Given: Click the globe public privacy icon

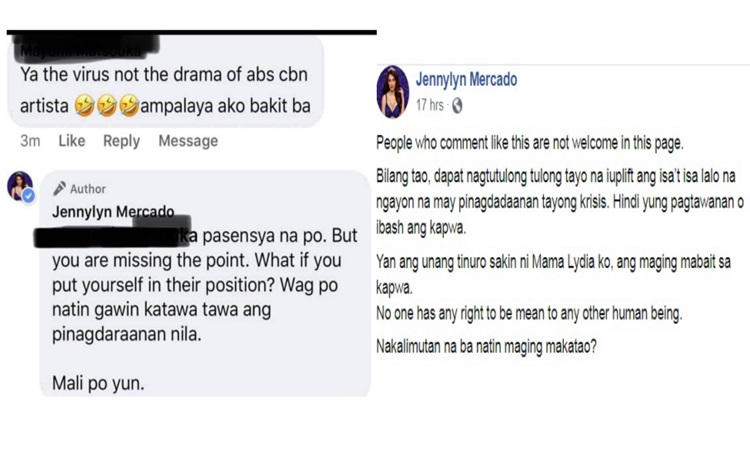Looking at the screenshot, I should pyautogui.click(x=457, y=105).
